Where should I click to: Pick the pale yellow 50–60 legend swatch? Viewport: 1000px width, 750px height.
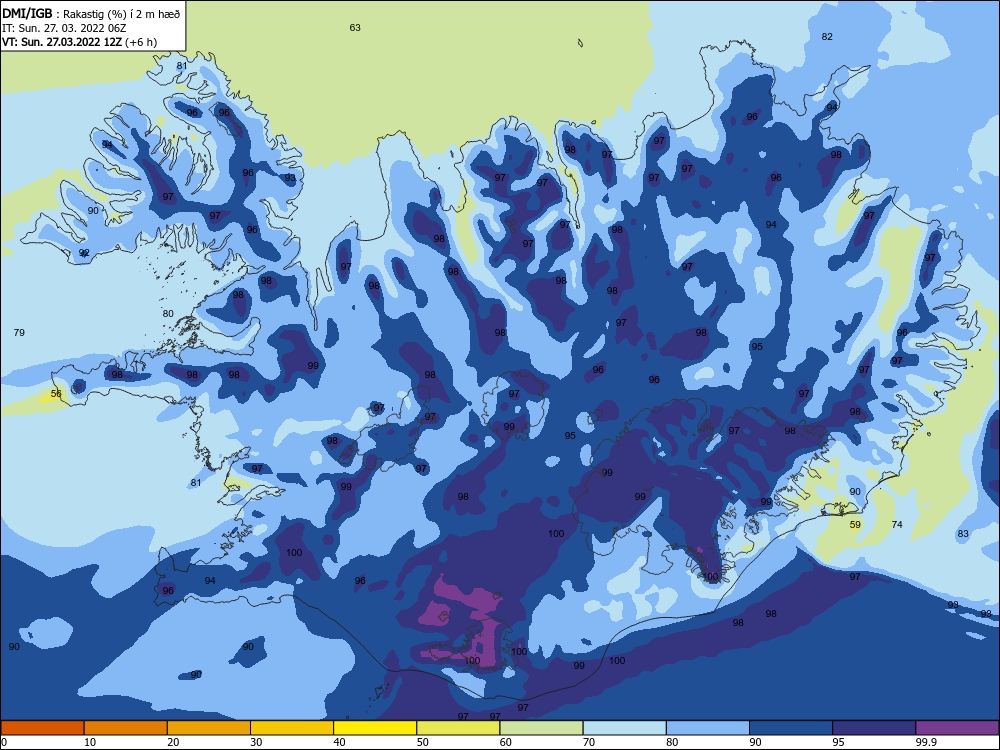(x=458, y=728)
